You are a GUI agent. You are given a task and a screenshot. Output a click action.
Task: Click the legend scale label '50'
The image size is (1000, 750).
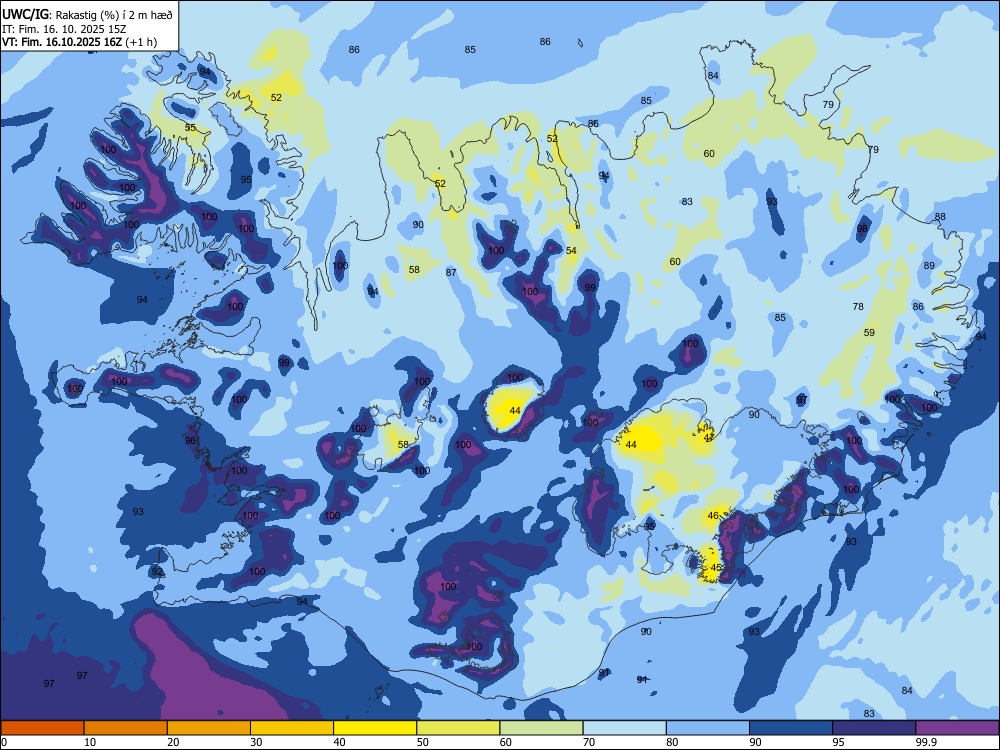coord(423,742)
